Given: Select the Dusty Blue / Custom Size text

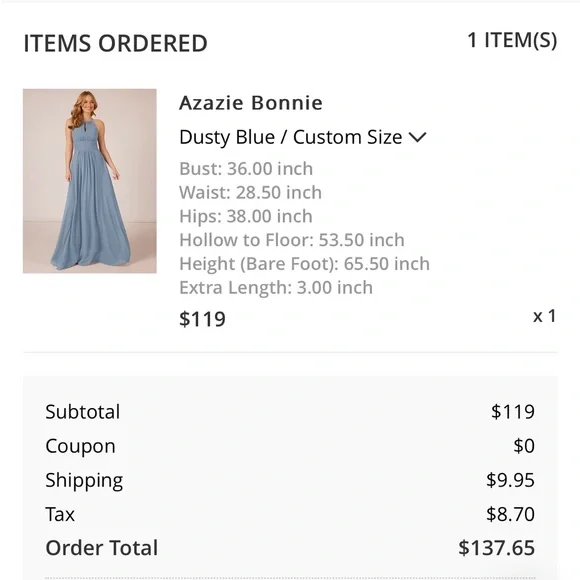Looking at the screenshot, I should pyautogui.click(x=290, y=137).
